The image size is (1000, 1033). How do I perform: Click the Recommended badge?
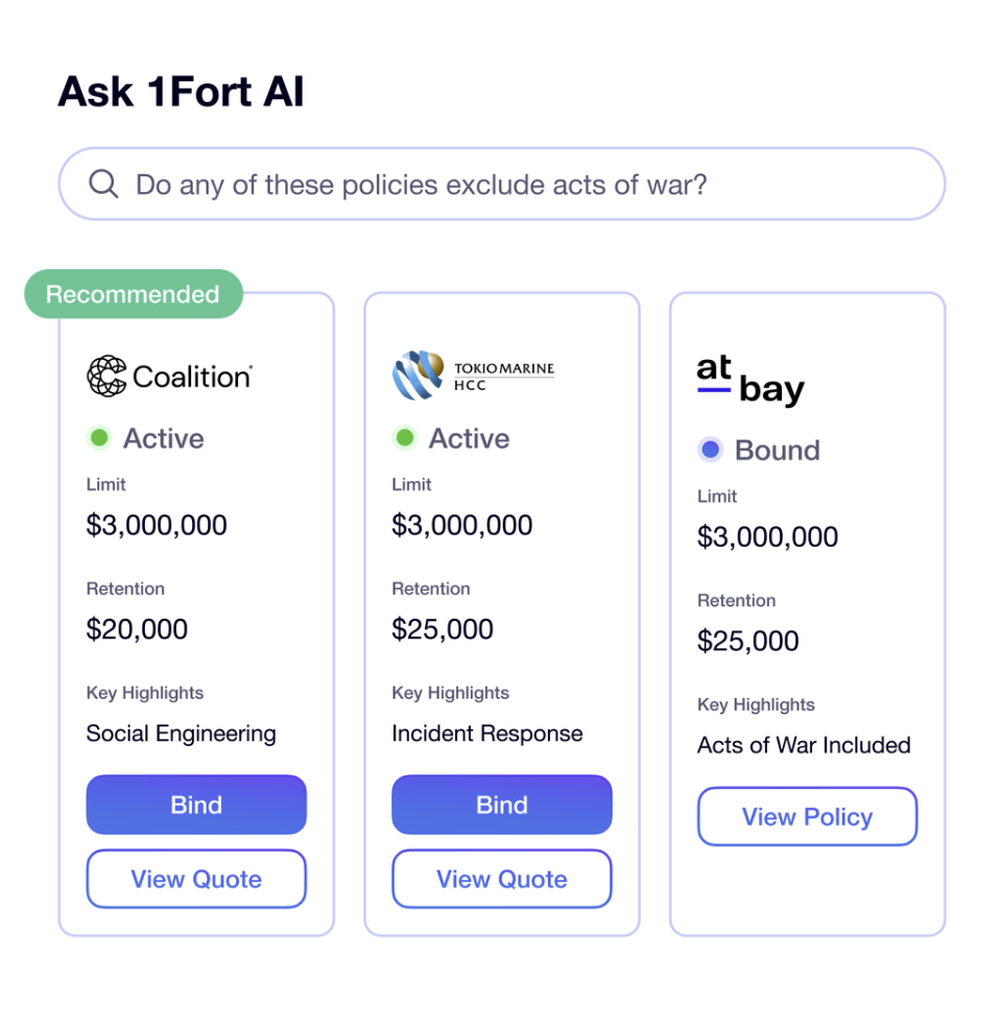pos(133,294)
